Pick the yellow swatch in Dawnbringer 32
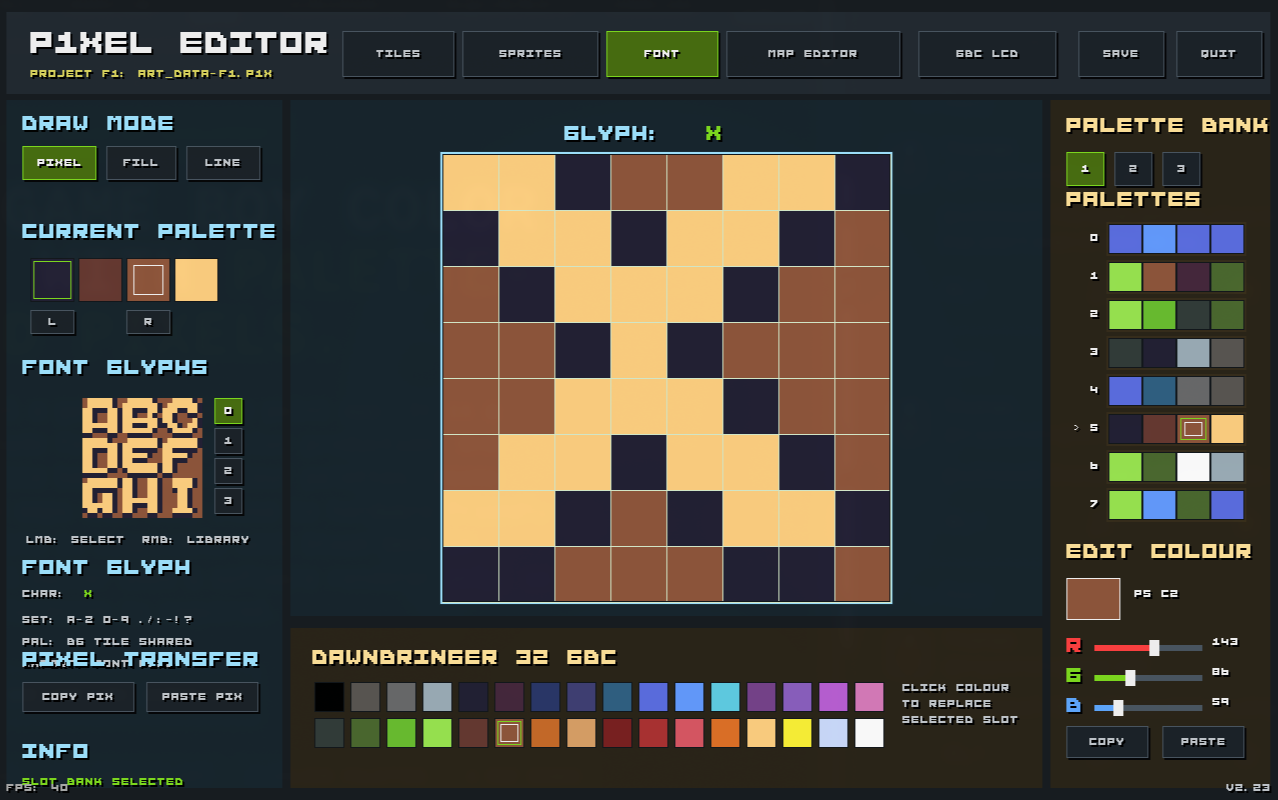Viewport: 1278px width, 800px height. [x=797, y=733]
